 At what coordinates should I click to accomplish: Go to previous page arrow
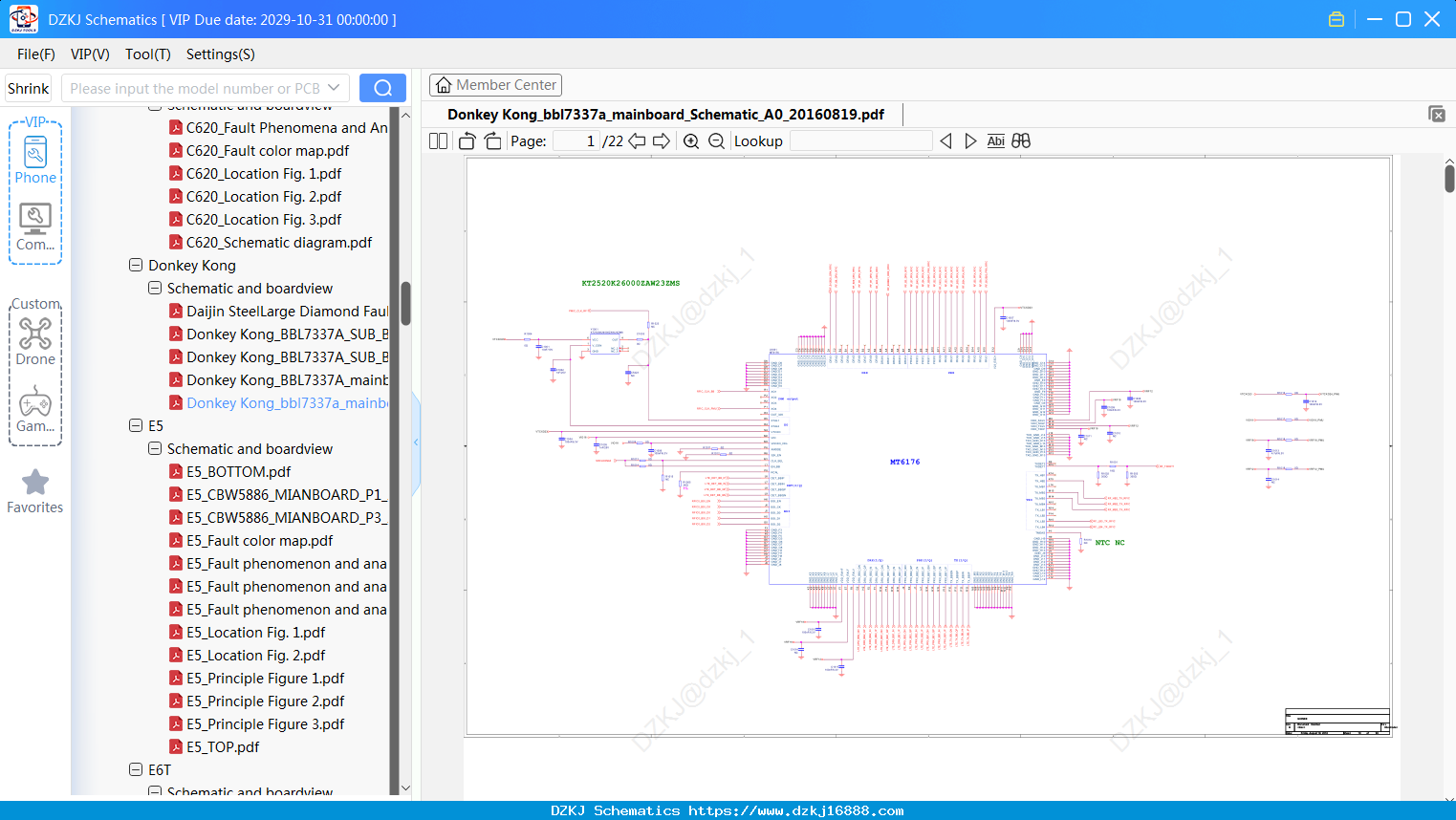(x=637, y=140)
